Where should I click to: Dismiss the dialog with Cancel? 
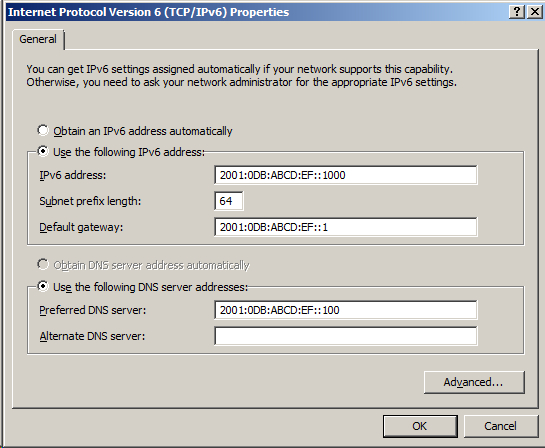(x=501, y=426)
